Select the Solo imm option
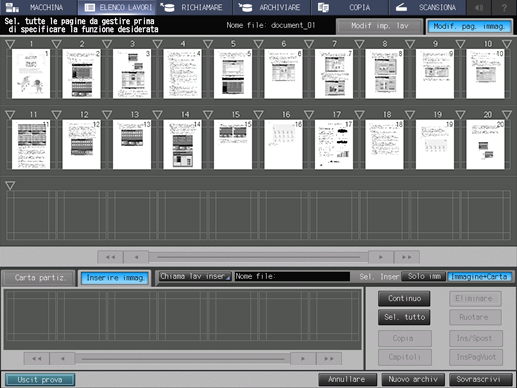This screenshot has width=517, height=388. (424, 276)
